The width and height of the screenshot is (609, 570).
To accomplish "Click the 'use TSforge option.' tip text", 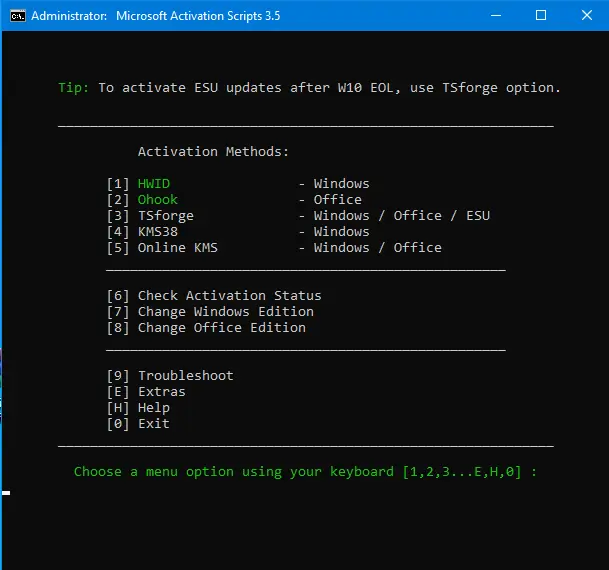I will coord(485,88).
